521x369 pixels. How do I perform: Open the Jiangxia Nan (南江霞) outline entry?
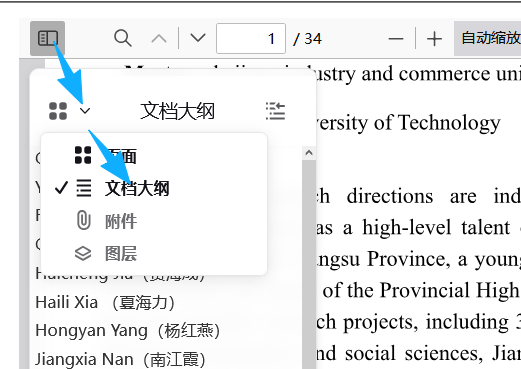pos(120,359)
